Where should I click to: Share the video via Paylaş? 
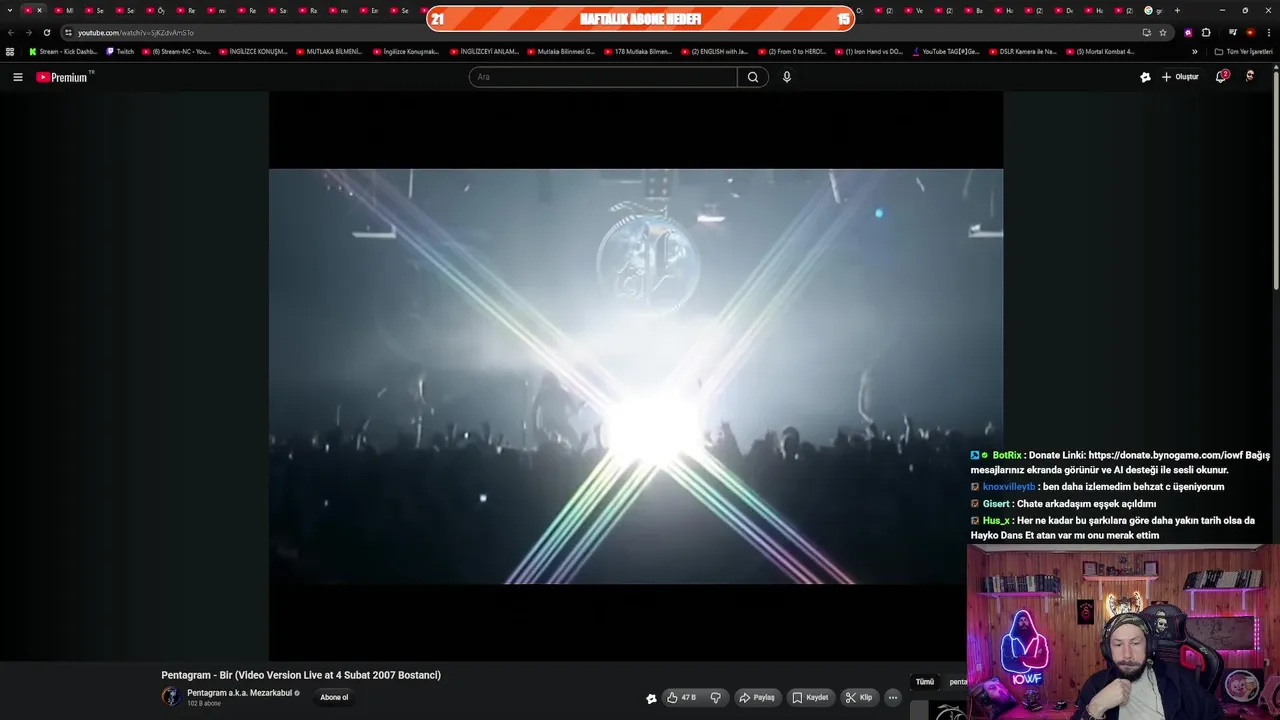coord(757,698)
